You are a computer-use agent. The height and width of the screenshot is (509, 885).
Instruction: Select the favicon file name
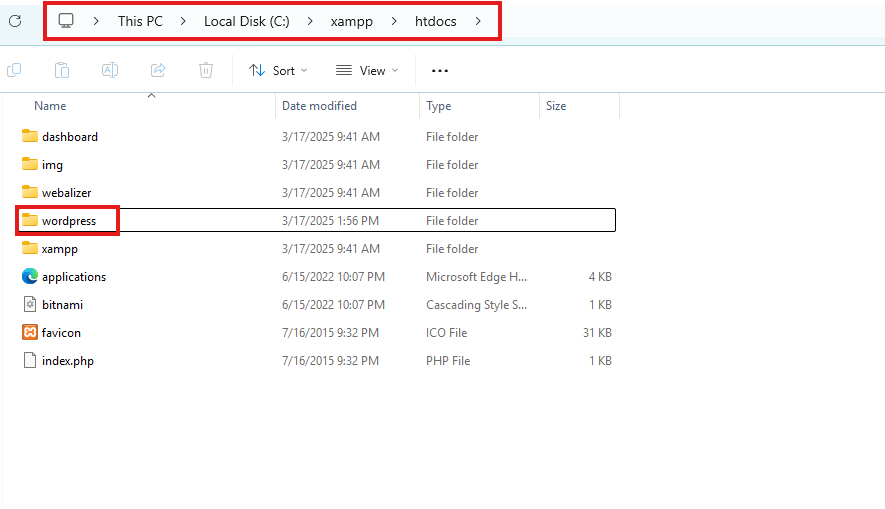[x=62, y=332]
